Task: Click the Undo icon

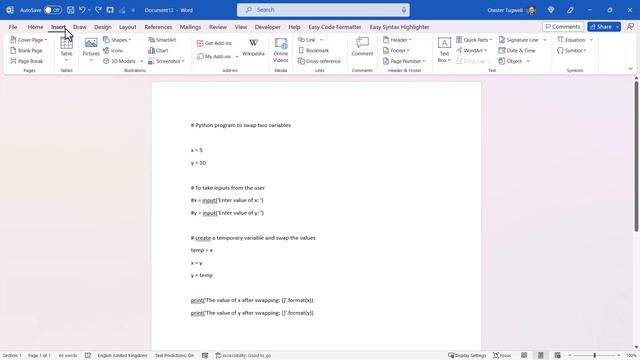Action: (82, 10)
